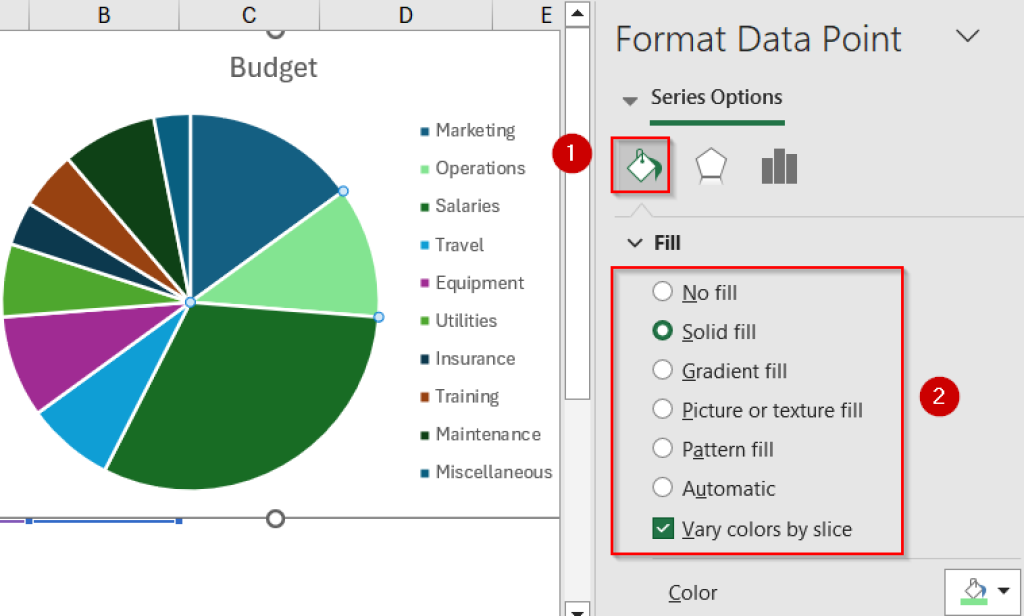The height and width of the screenshot is (616, 1024).
Task: Uncheck Vary colors by slice
Action: (661, 529)
